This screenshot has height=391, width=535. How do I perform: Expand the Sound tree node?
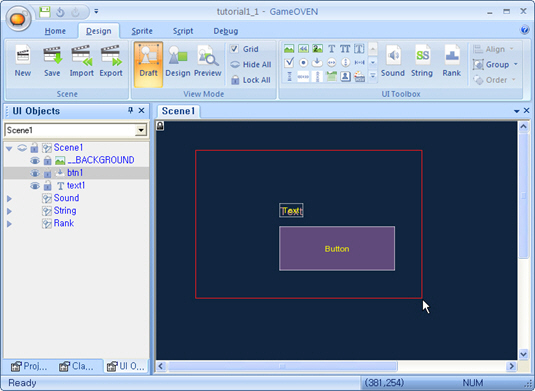pos(10,199)
